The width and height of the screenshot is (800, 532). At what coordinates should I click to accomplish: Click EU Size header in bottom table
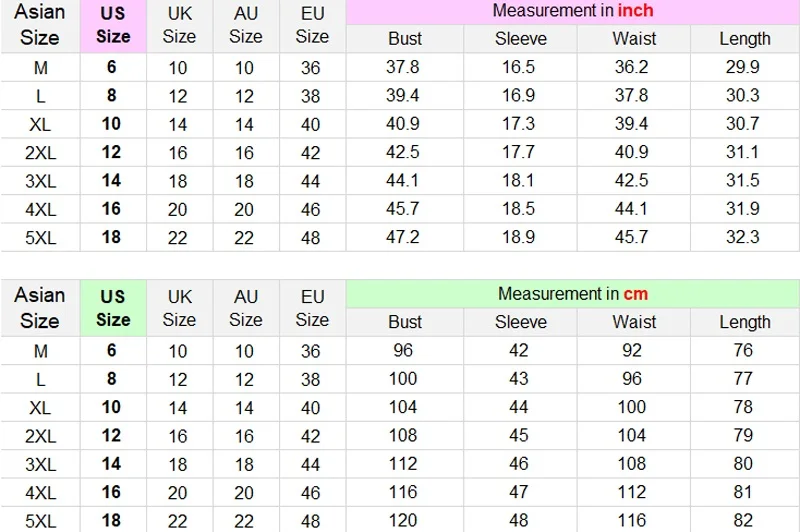[x=312, y=308]
